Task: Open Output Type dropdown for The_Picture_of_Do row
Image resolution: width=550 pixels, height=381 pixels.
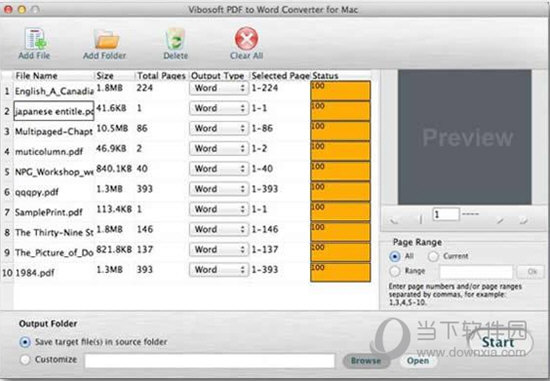Action: 219,249
